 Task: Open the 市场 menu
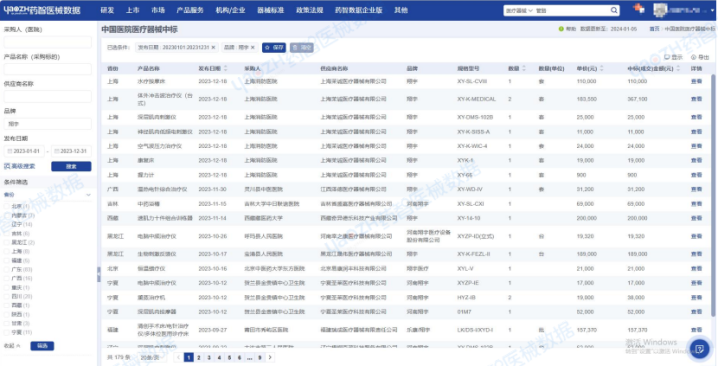point(158,10)
